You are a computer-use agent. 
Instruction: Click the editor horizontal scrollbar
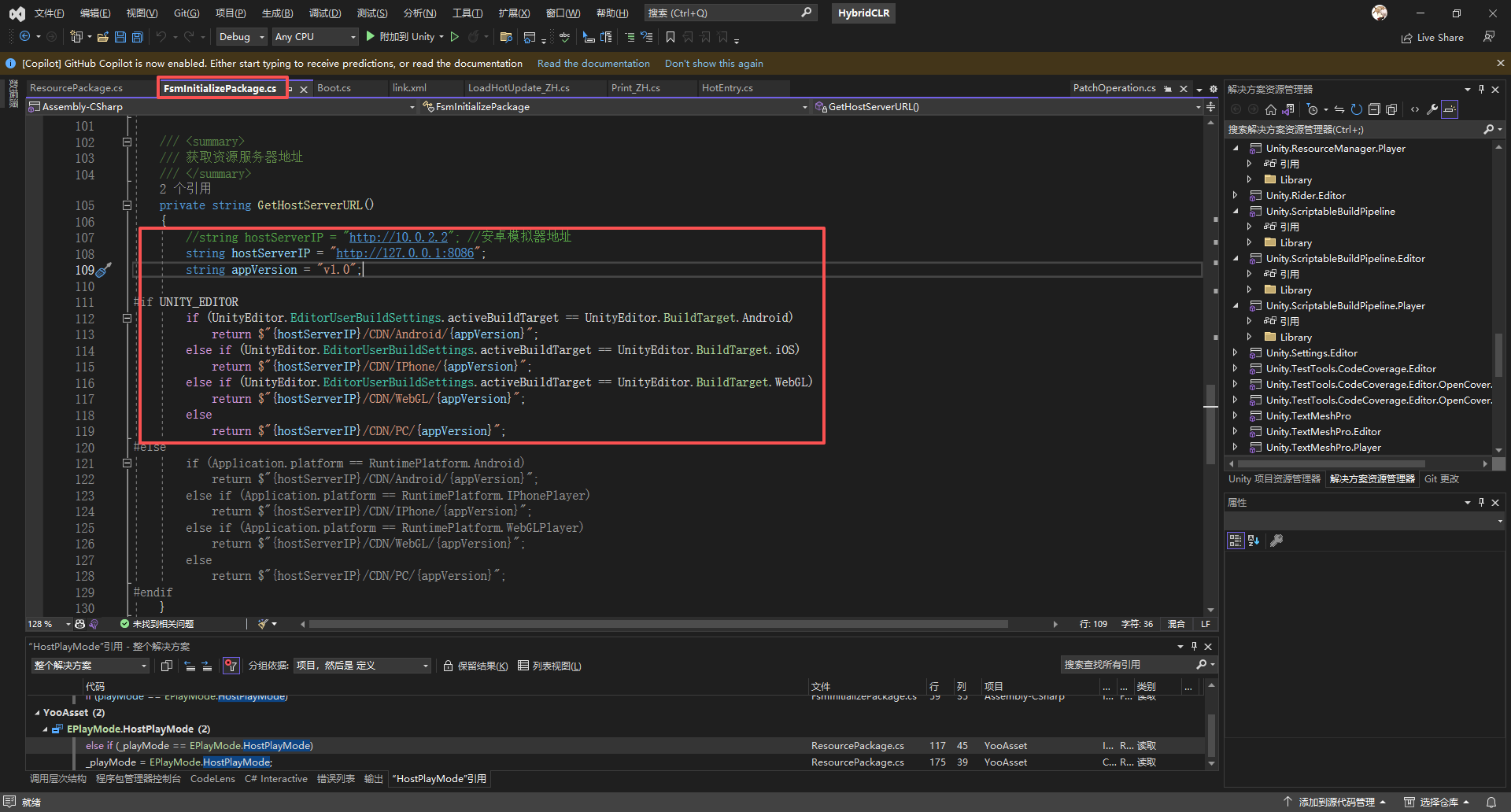(658, 624)
